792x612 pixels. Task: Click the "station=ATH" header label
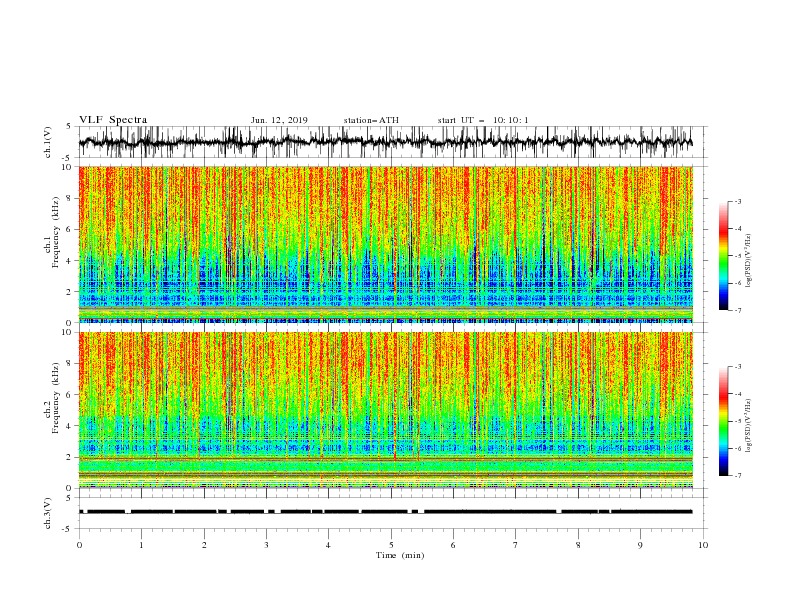(371, 120)
